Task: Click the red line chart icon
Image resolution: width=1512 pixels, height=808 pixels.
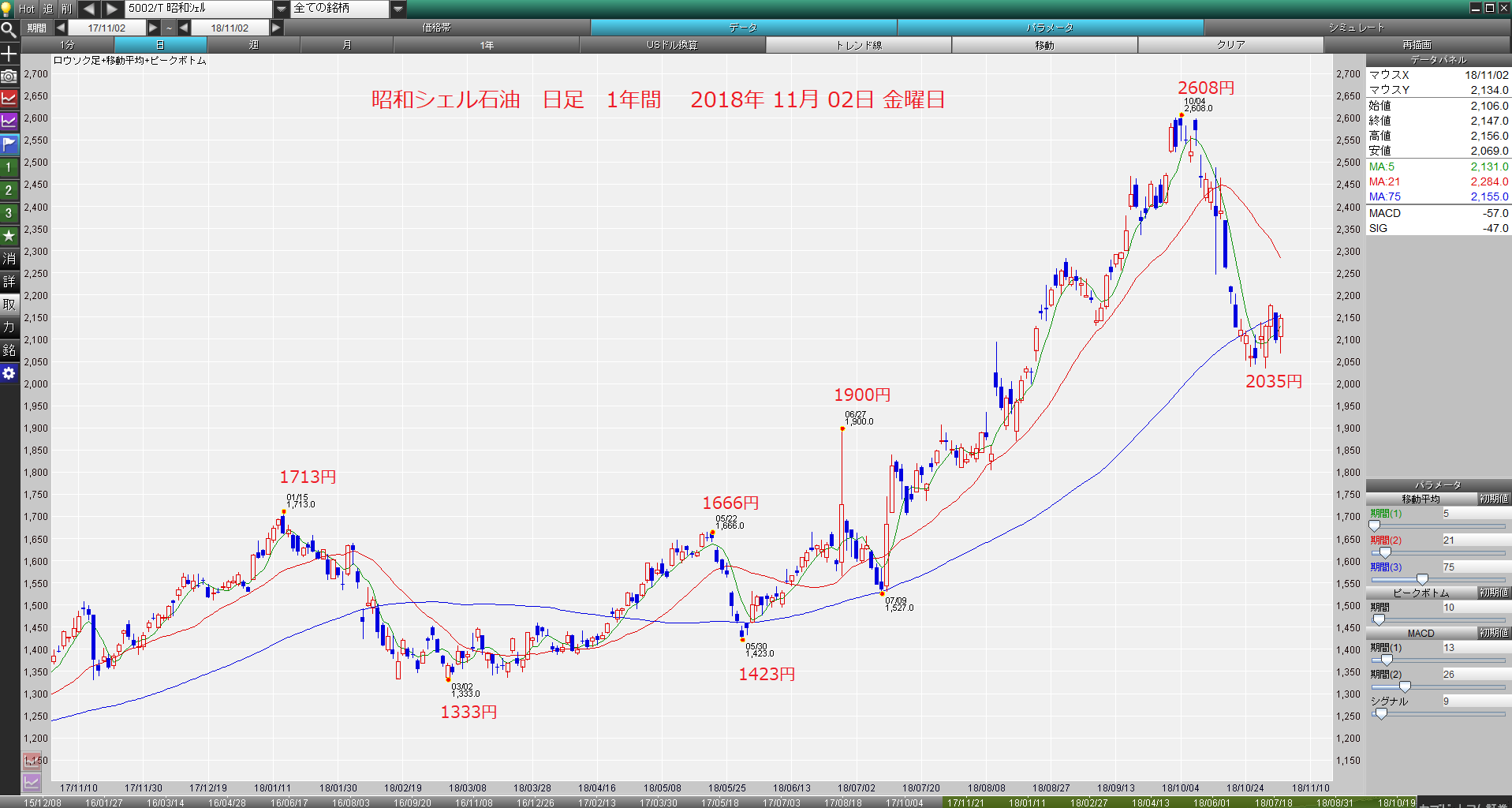Action: point(9,99)
